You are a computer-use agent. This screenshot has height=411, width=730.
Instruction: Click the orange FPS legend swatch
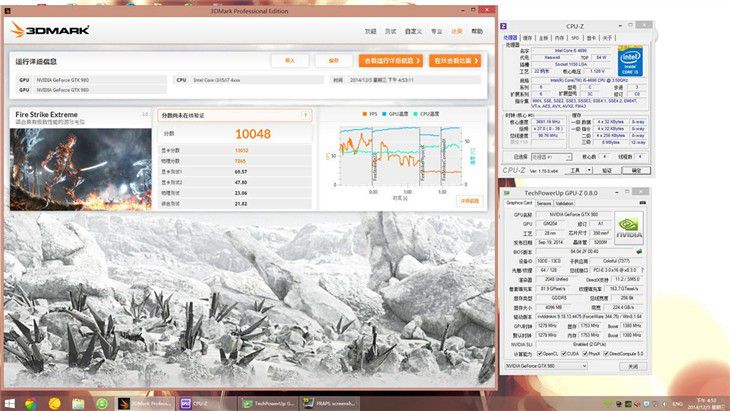click(364, 114)
